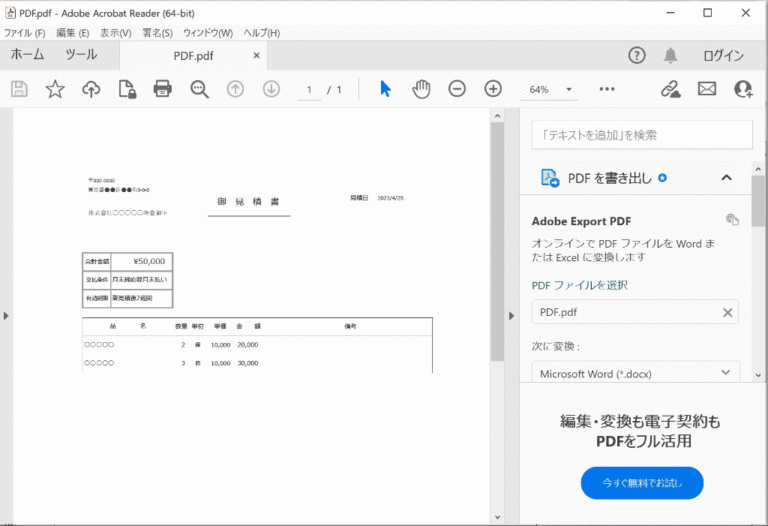
Task: Open the find text magnifier tool
Action: point(199,89)
